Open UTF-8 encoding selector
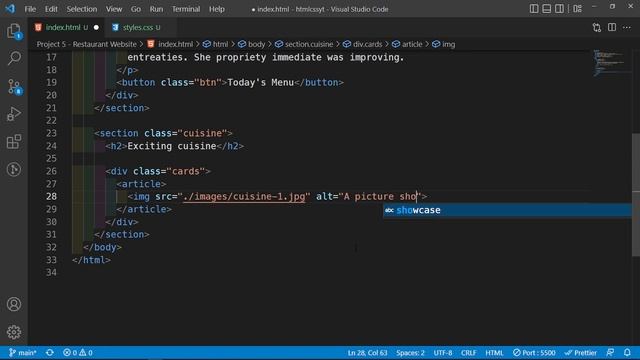The image size is (640, 360). click(x=442, y=353)
